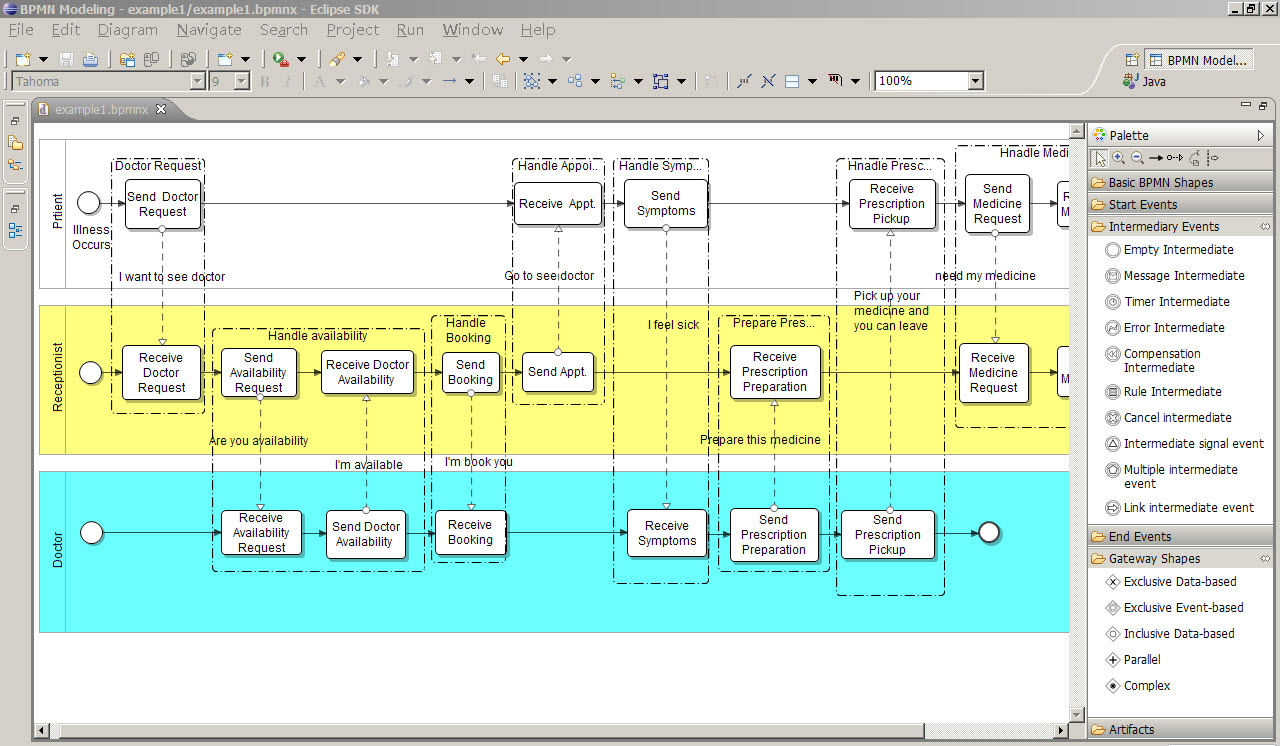This screenshot has width=1280, height=746.
Task: Select Cancel intermediate event in palette
Action: (x=1168, y=418)
